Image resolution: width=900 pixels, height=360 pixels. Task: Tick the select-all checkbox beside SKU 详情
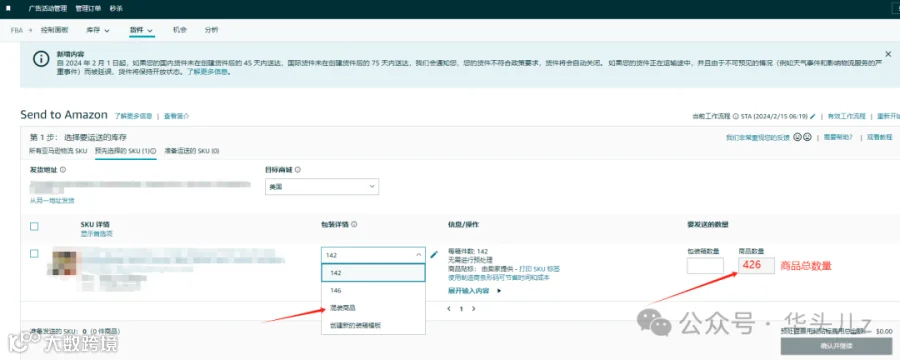coord(34,227)
